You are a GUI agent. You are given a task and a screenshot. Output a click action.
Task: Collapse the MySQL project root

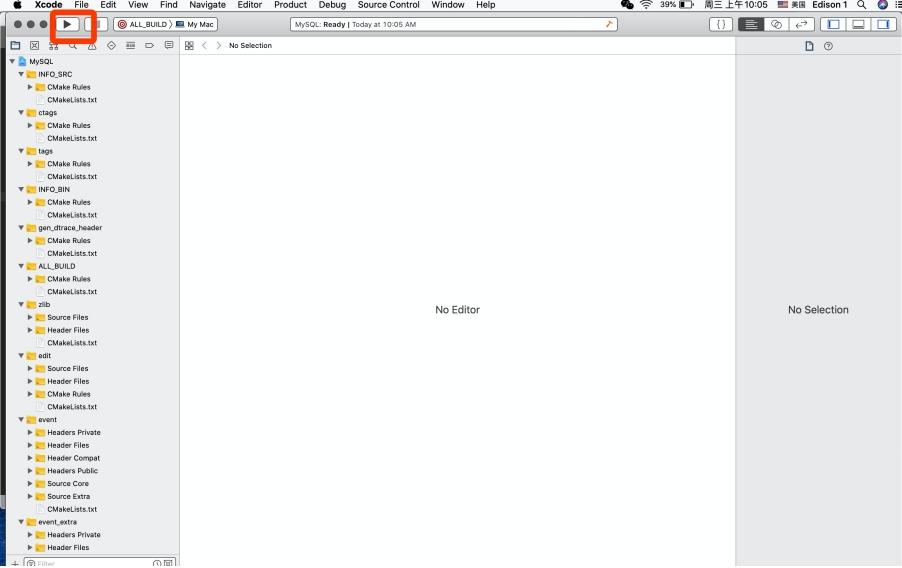pos(12,61)
